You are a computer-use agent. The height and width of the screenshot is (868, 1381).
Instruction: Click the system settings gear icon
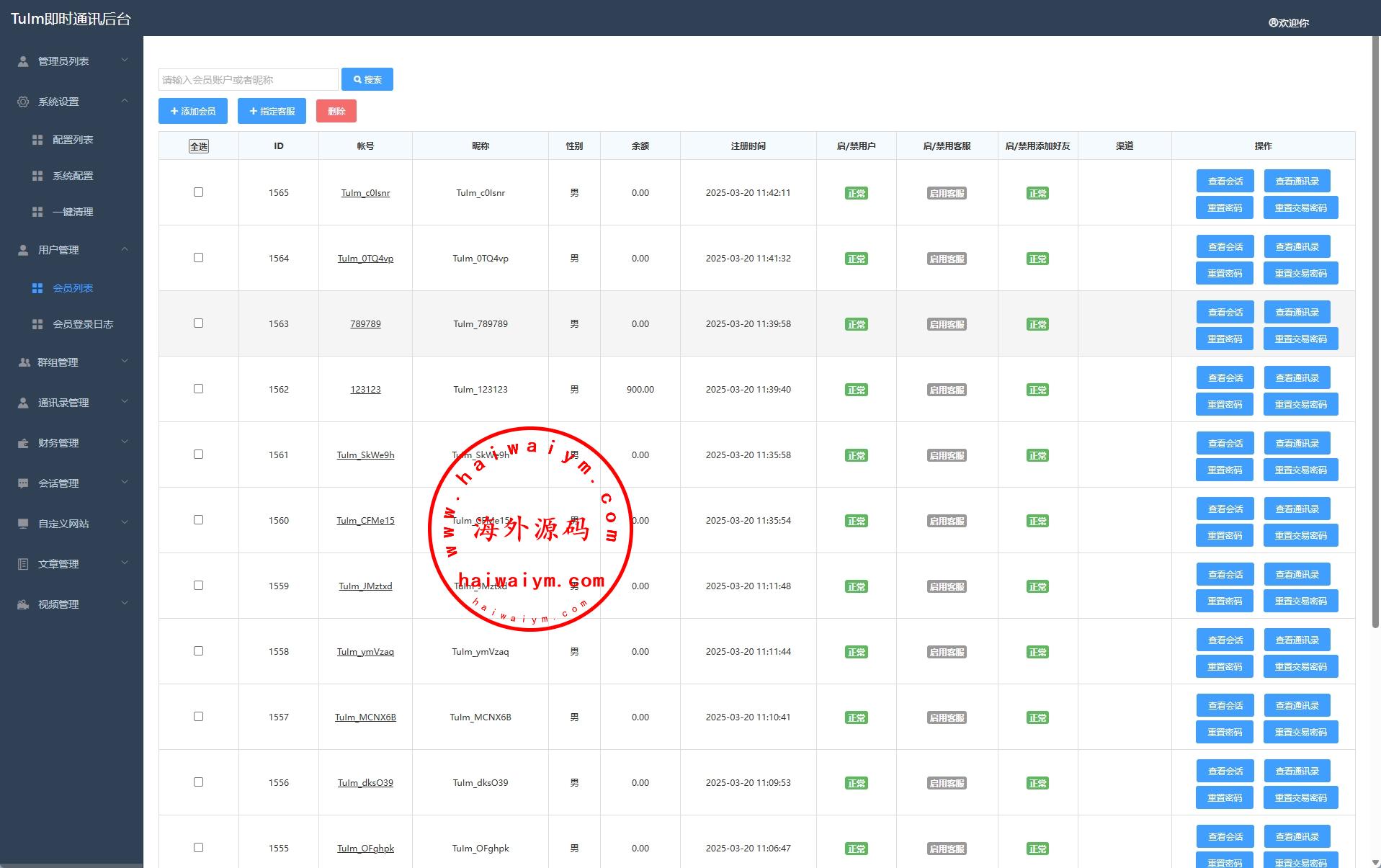point(23,102)
